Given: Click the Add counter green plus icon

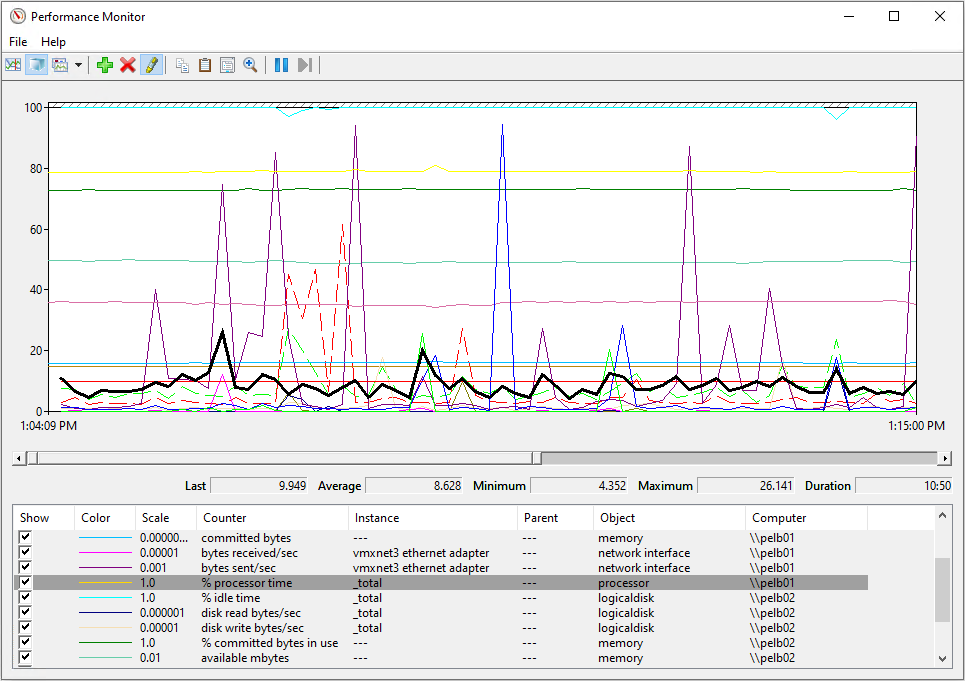Looking at the screenshot, I should point(105,64).
